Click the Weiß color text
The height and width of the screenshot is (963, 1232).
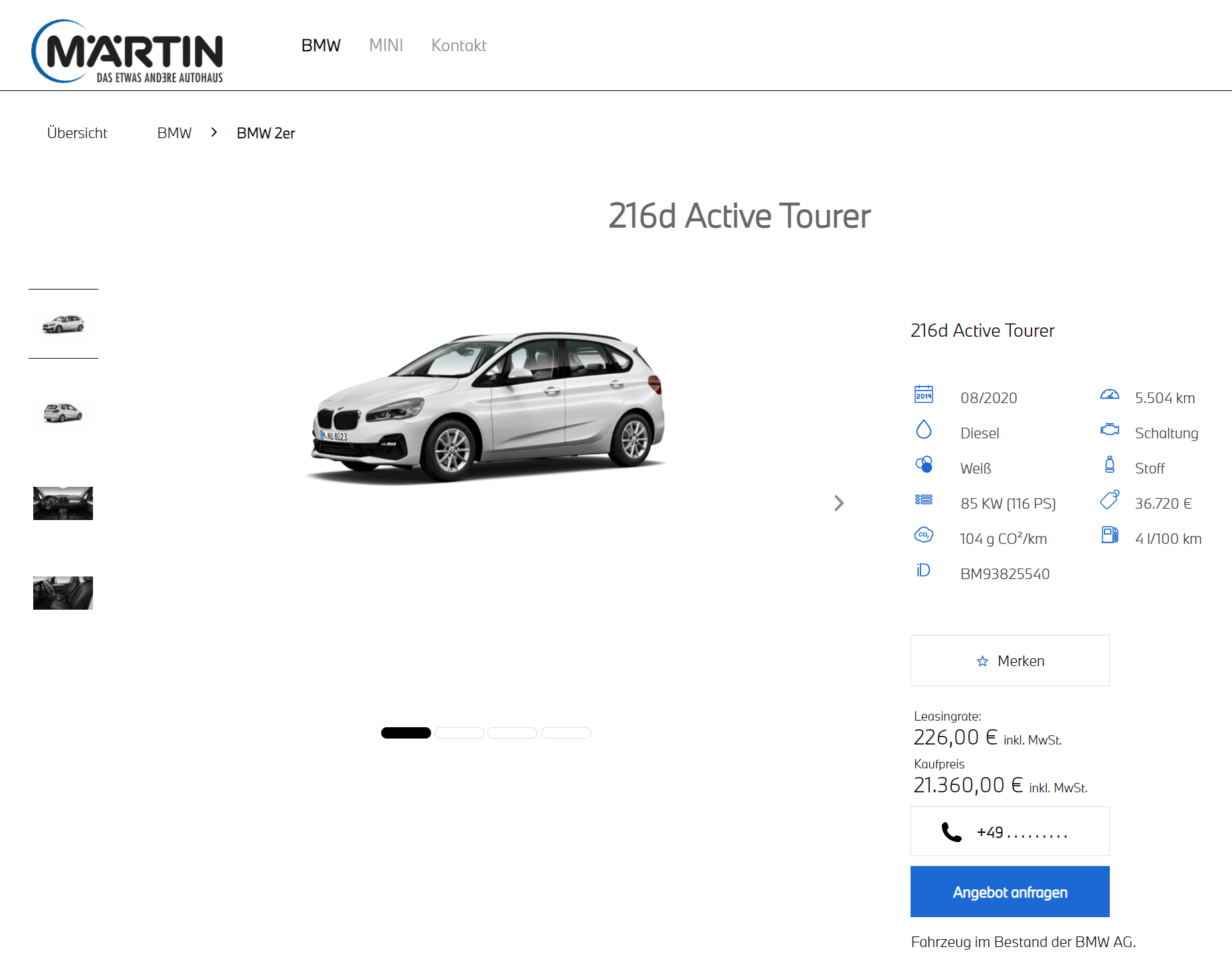976,468
